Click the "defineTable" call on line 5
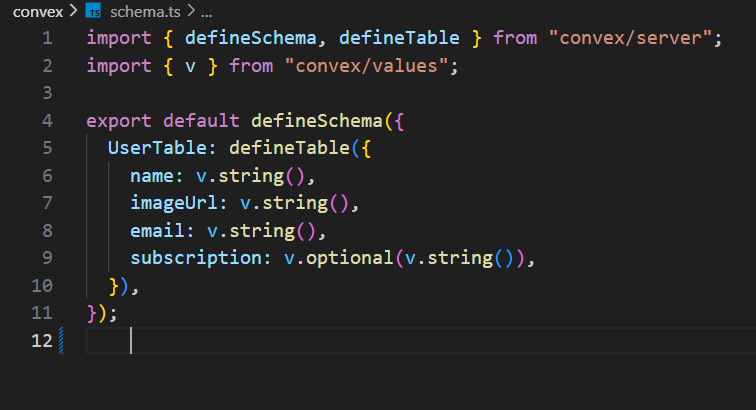 pyautogui.click(x=289, y=148)
